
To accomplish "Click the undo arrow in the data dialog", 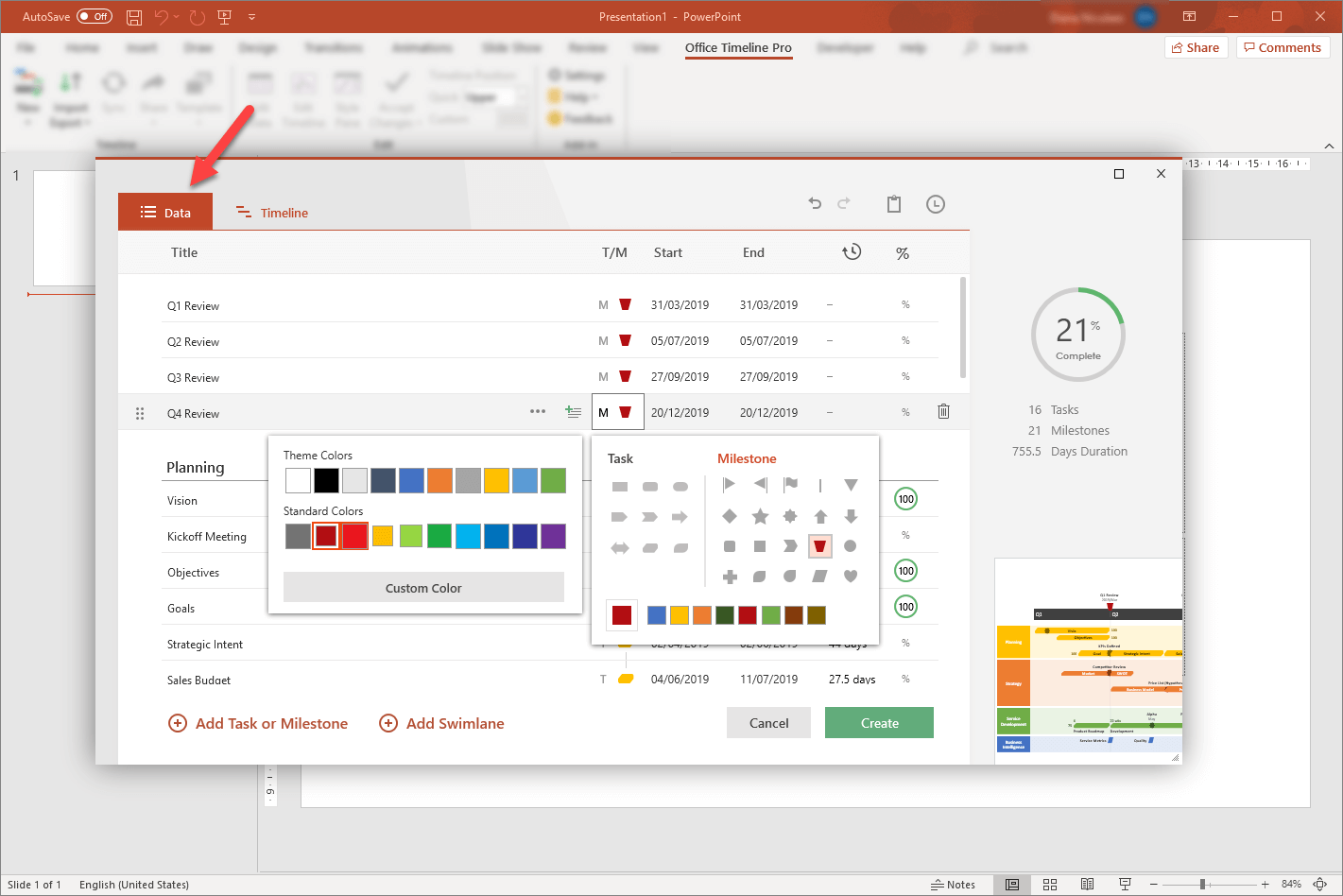I will tap(815, 203).
